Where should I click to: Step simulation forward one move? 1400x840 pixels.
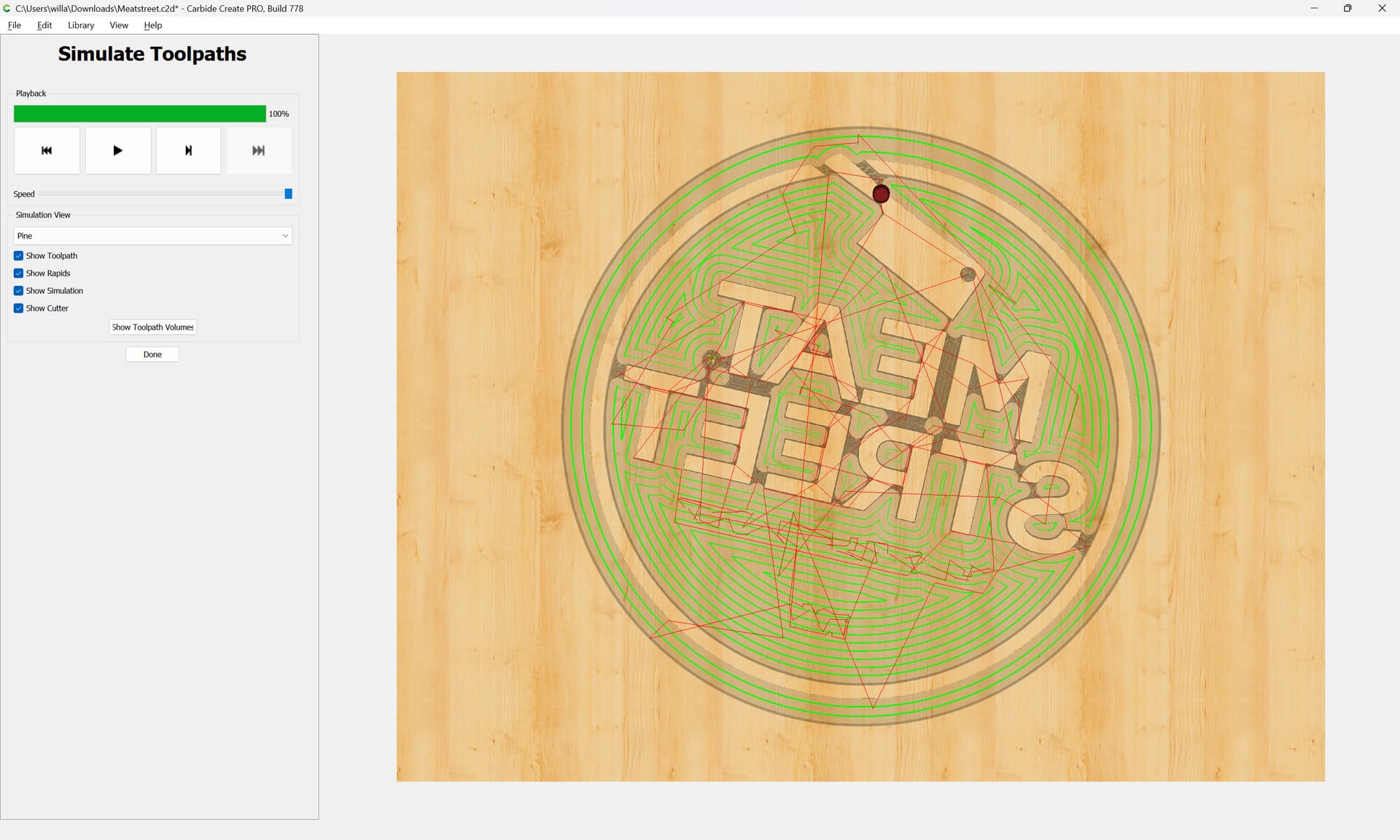188,151
